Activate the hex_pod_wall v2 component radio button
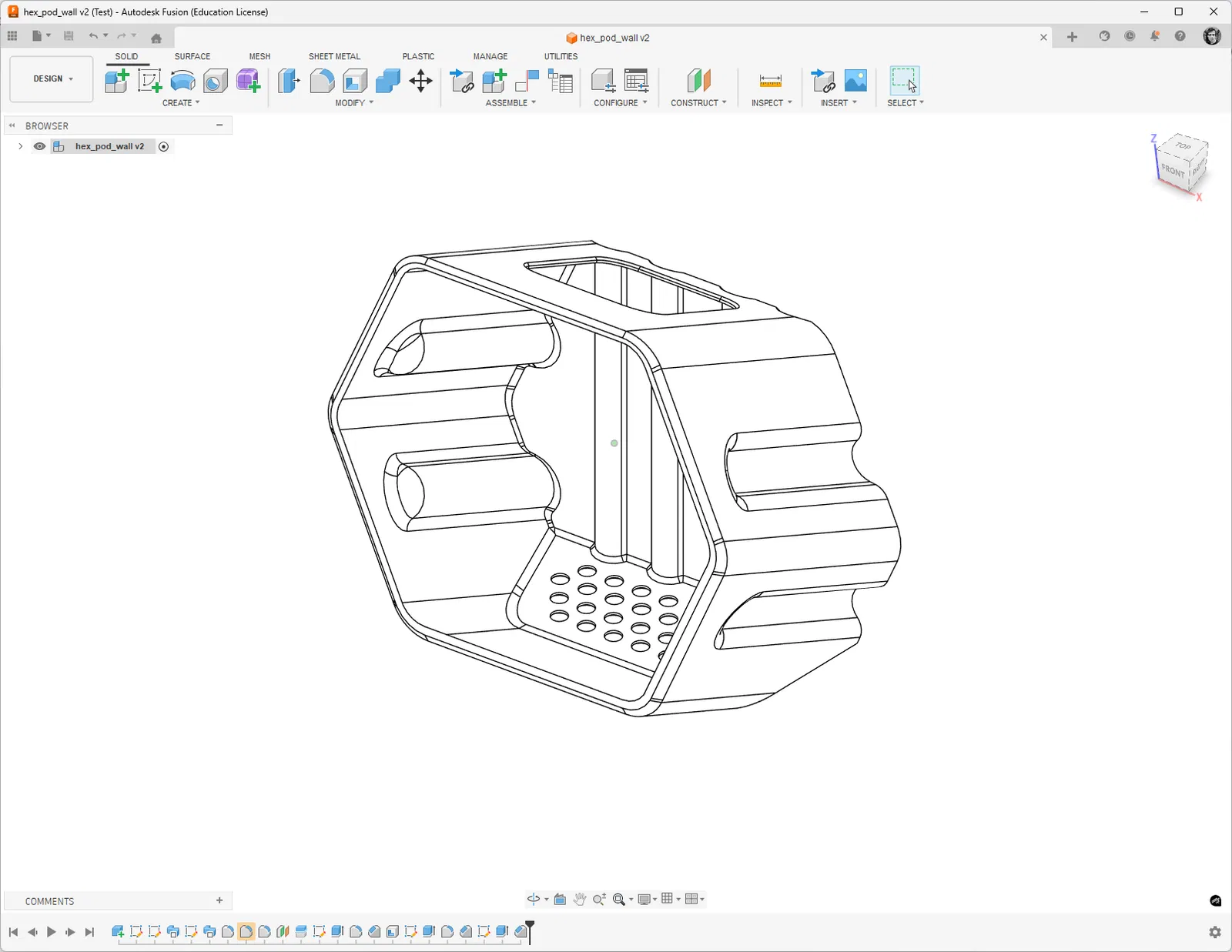The height and width of the screenshot is (952, 1232). 163,146
